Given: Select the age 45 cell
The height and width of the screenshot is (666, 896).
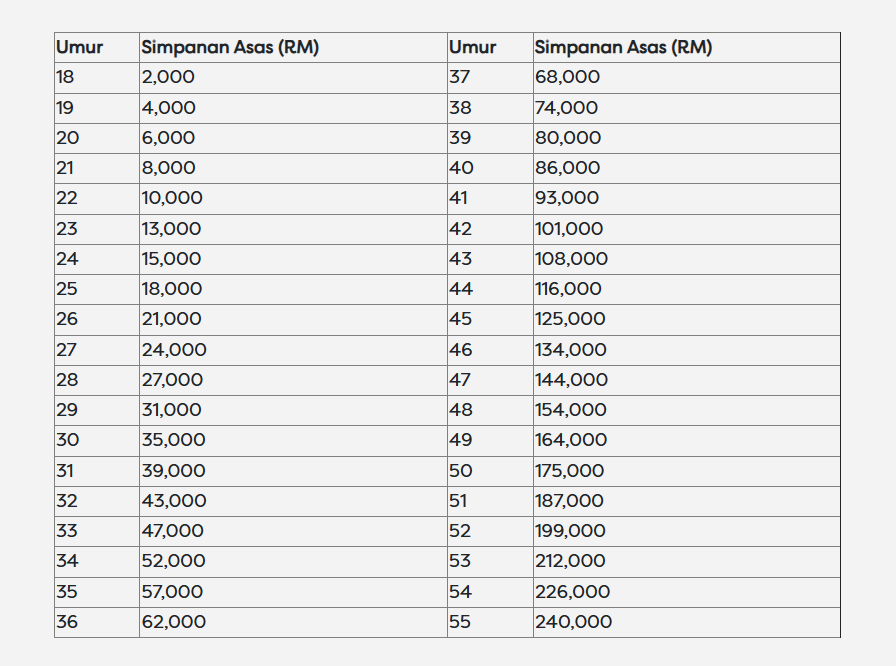Looking at the screenshot, I should [490, 320].
